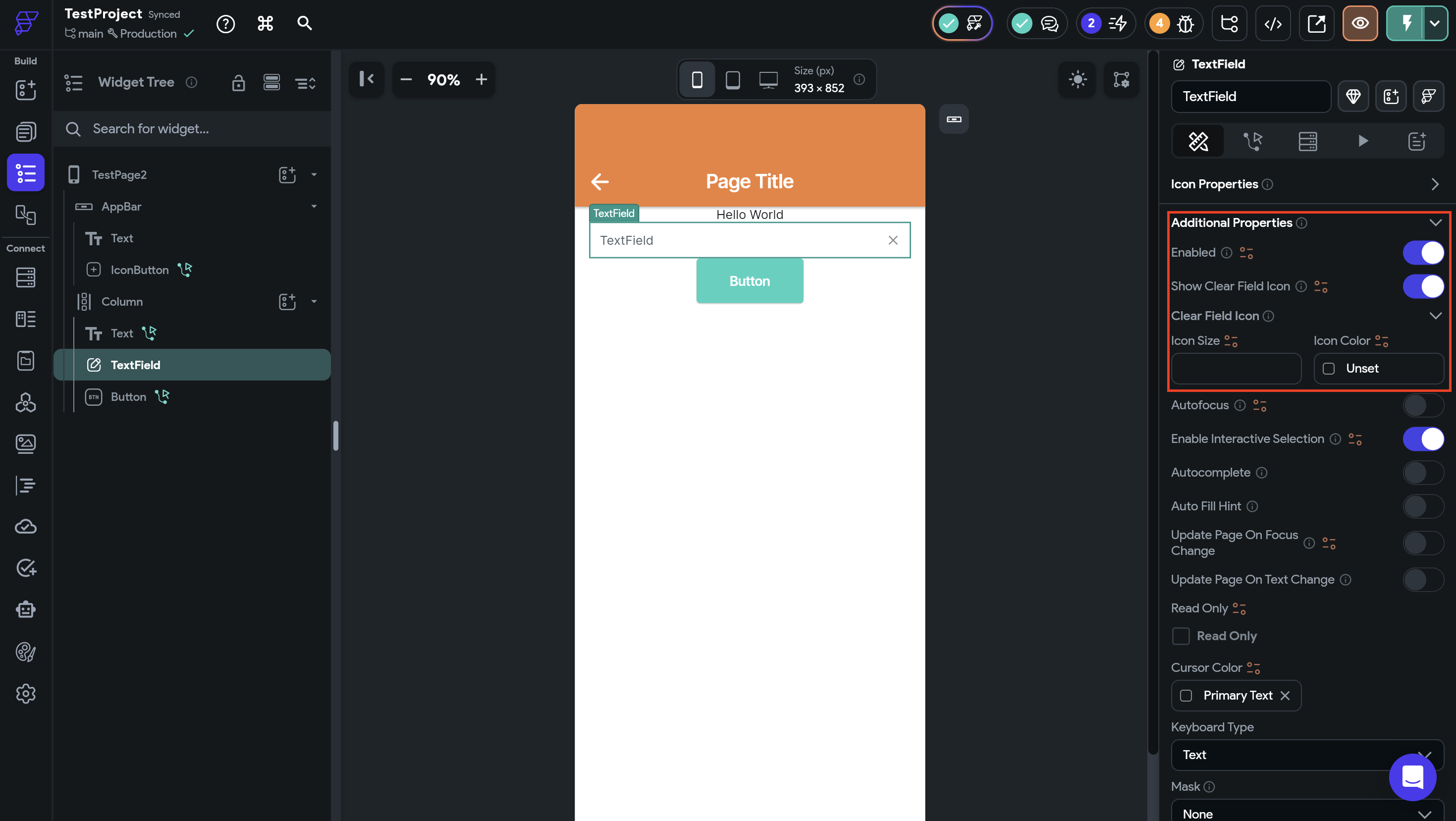Collapse the Additional Properties section
Viewport: 1456px width, 821px height.
coord(1435,223)
